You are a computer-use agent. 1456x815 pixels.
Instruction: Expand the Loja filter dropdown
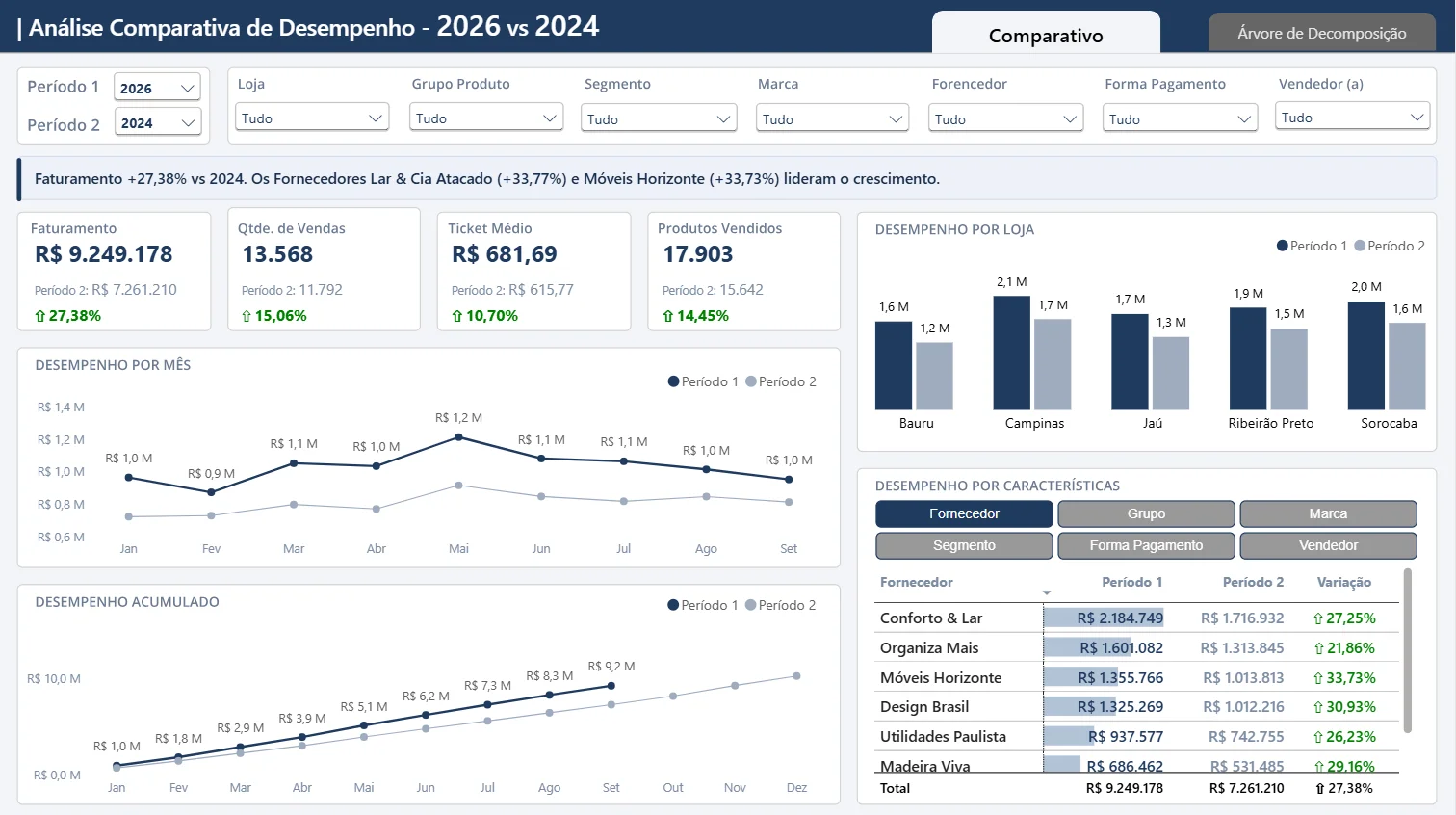(x=312, y=118)
